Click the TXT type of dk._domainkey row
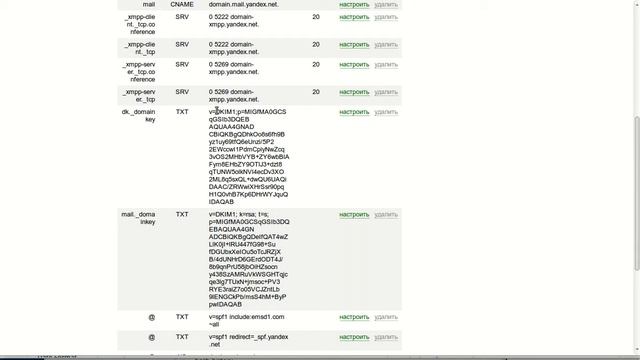 point(182,112)
